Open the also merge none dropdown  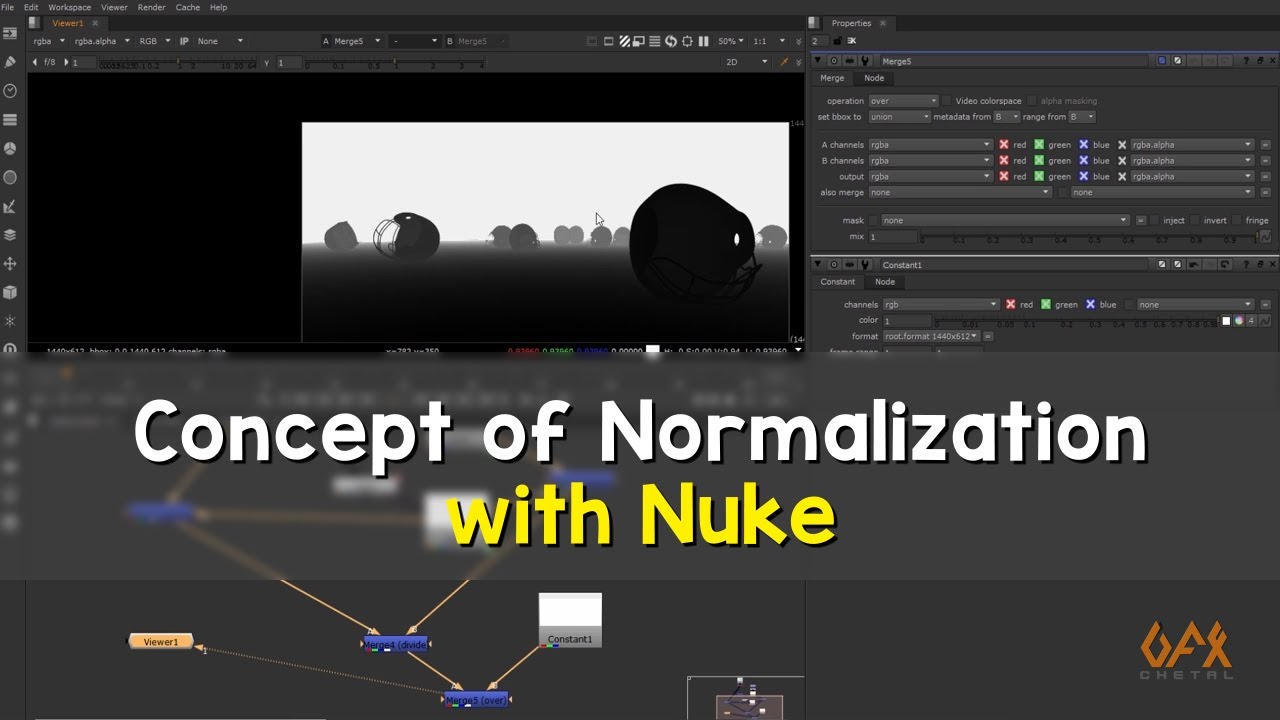coord(960,193)
